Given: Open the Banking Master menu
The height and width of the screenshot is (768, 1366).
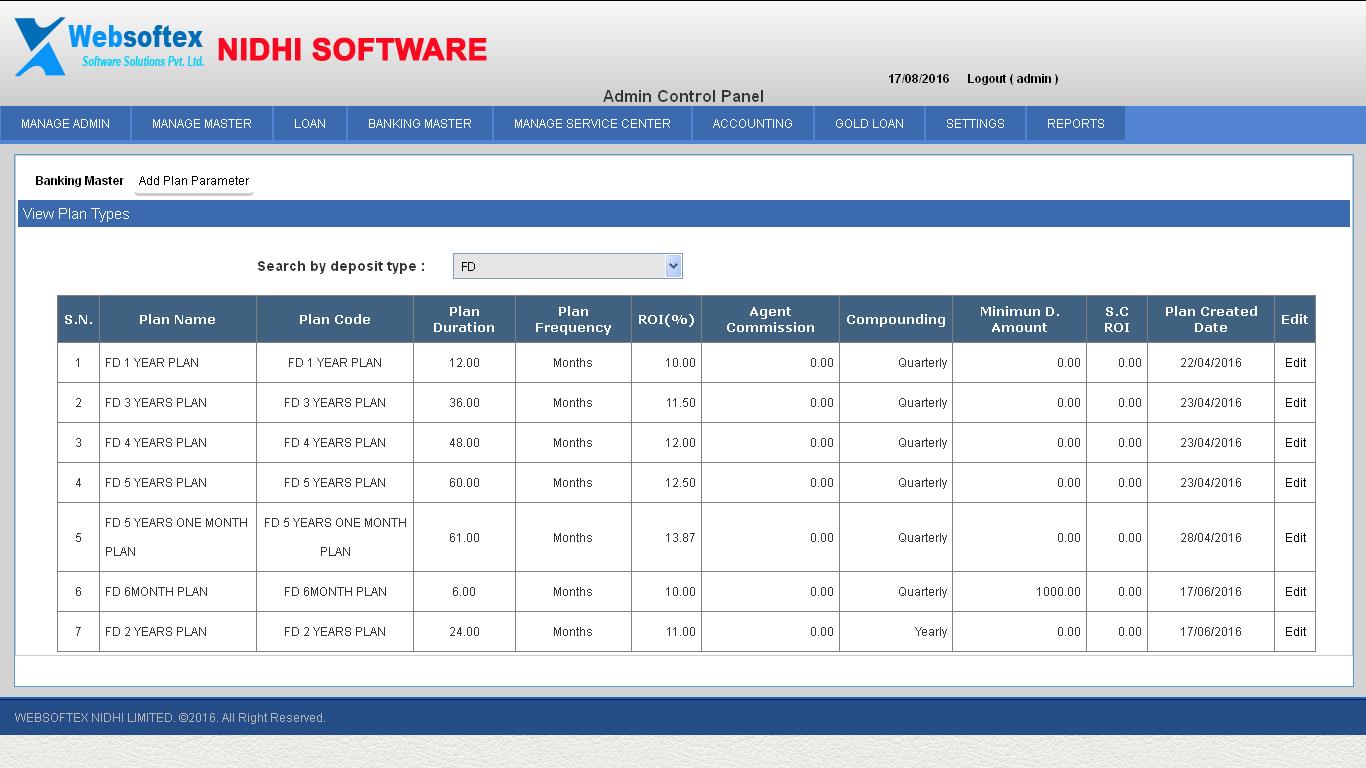Looking at the screenshot, I should 420,123.
